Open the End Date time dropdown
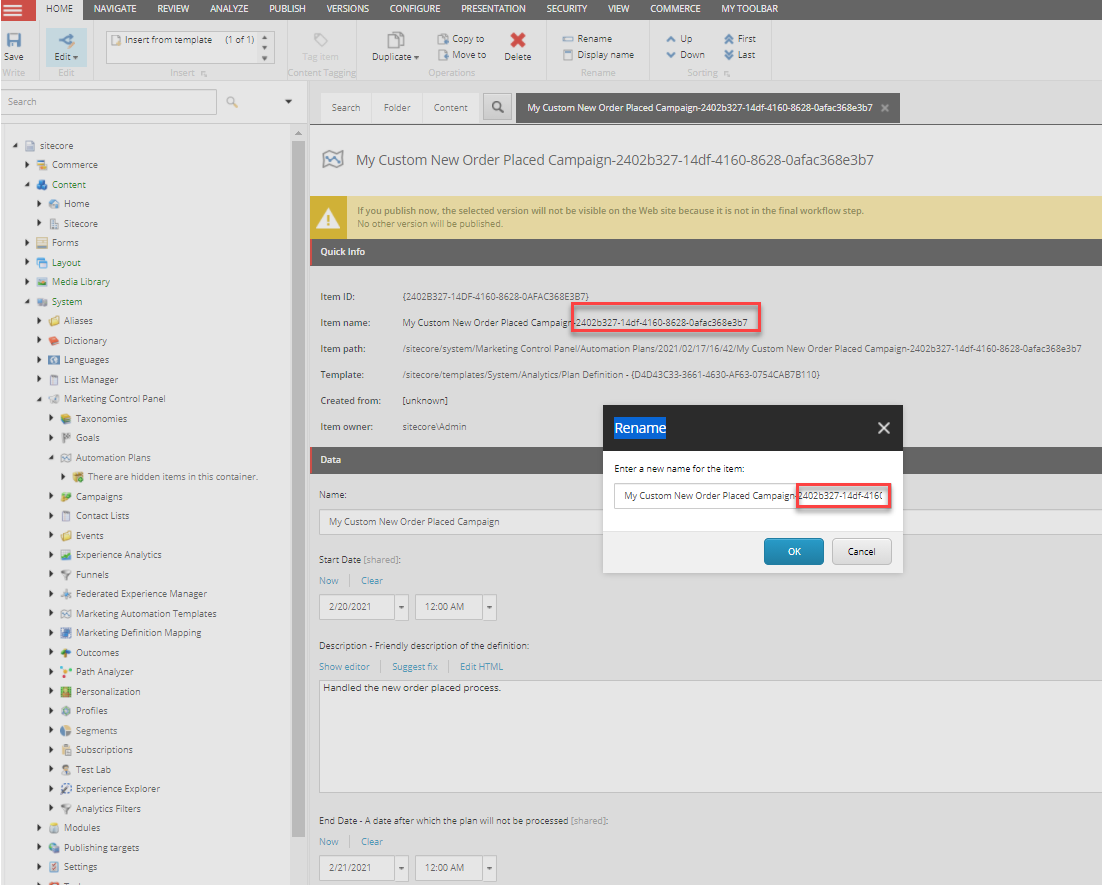 (489, 867)
